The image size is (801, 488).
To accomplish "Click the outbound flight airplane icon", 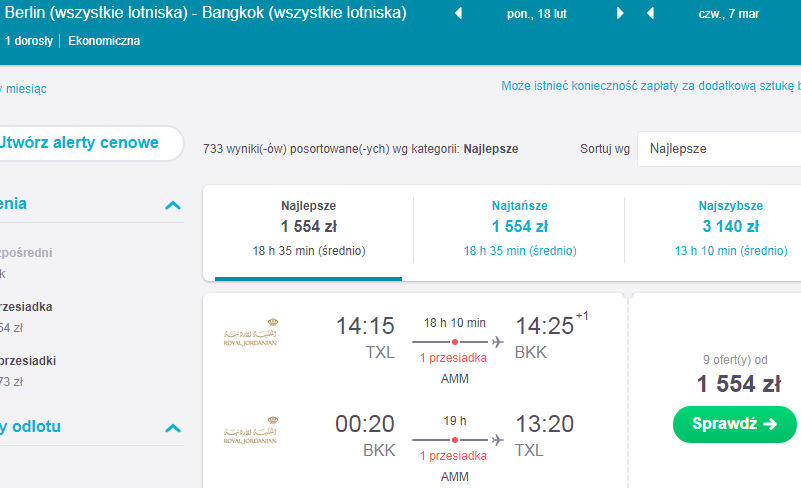I will pyautogui.click(x=498, y=342).
